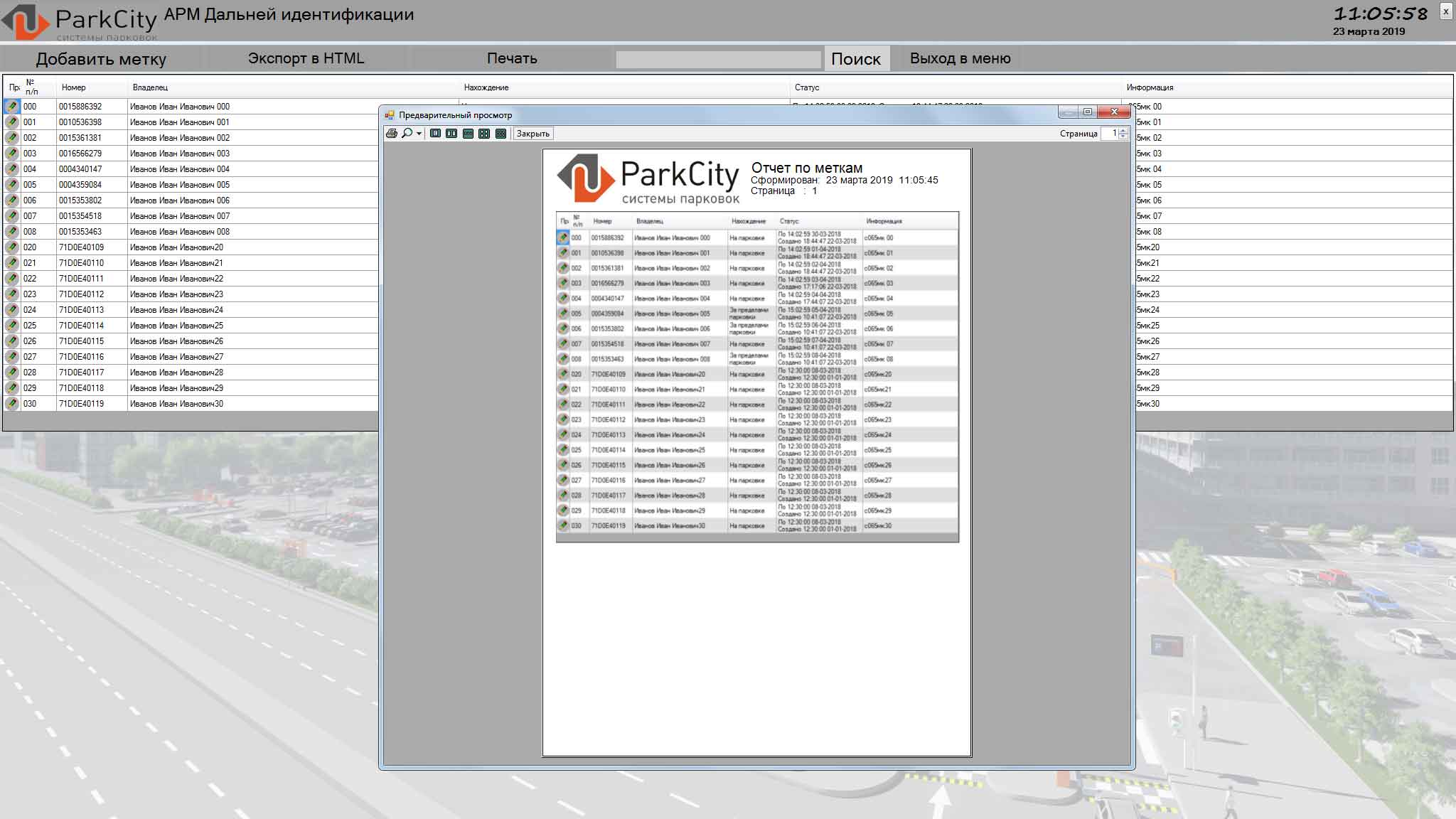Image resolution: width=1456 pixels, height=819 pixels.
Task: Click the printer icon in preview toolbar
Action: (x=391, y=134)
